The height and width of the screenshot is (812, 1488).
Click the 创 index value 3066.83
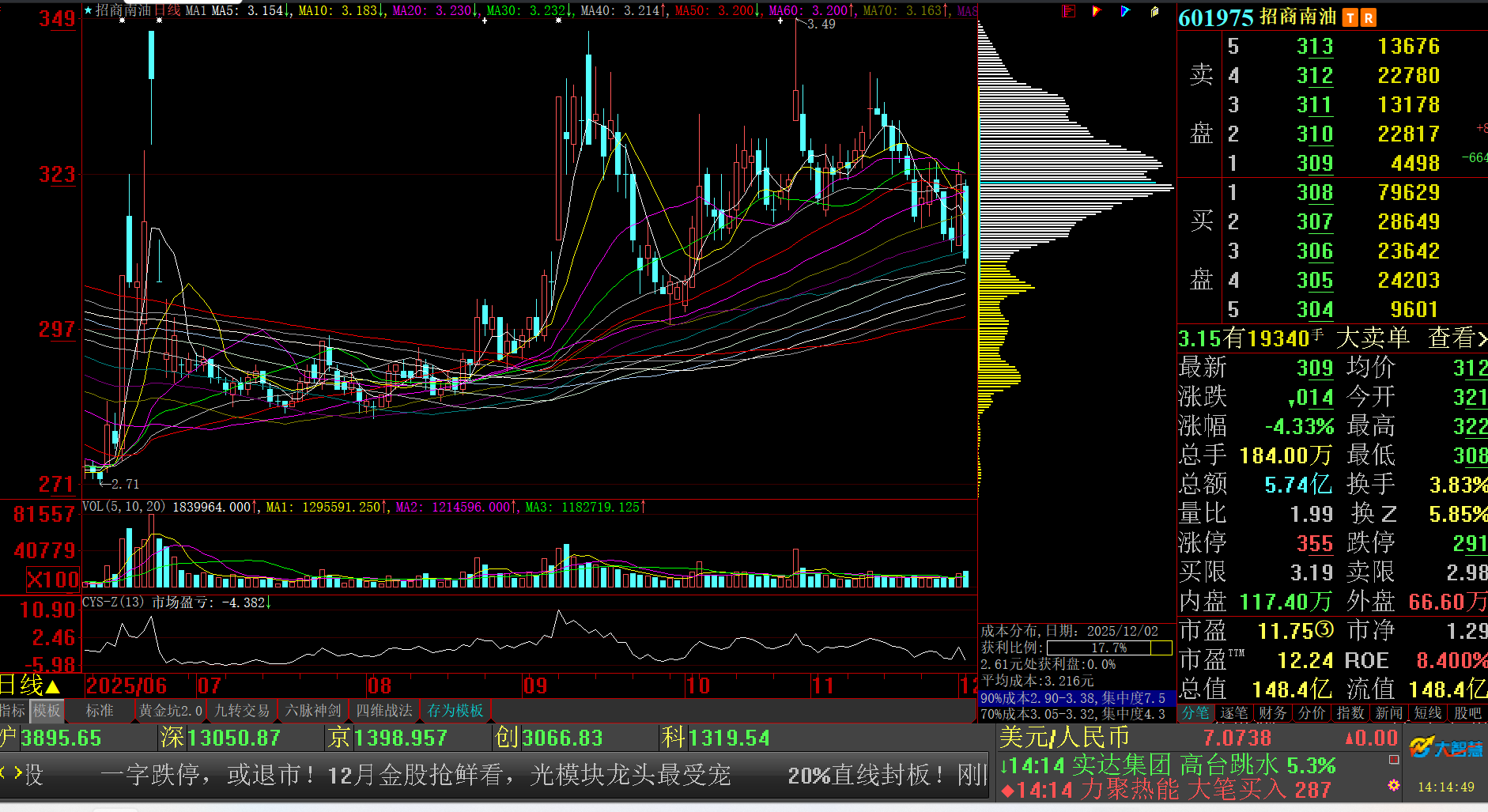pos(561,738)
